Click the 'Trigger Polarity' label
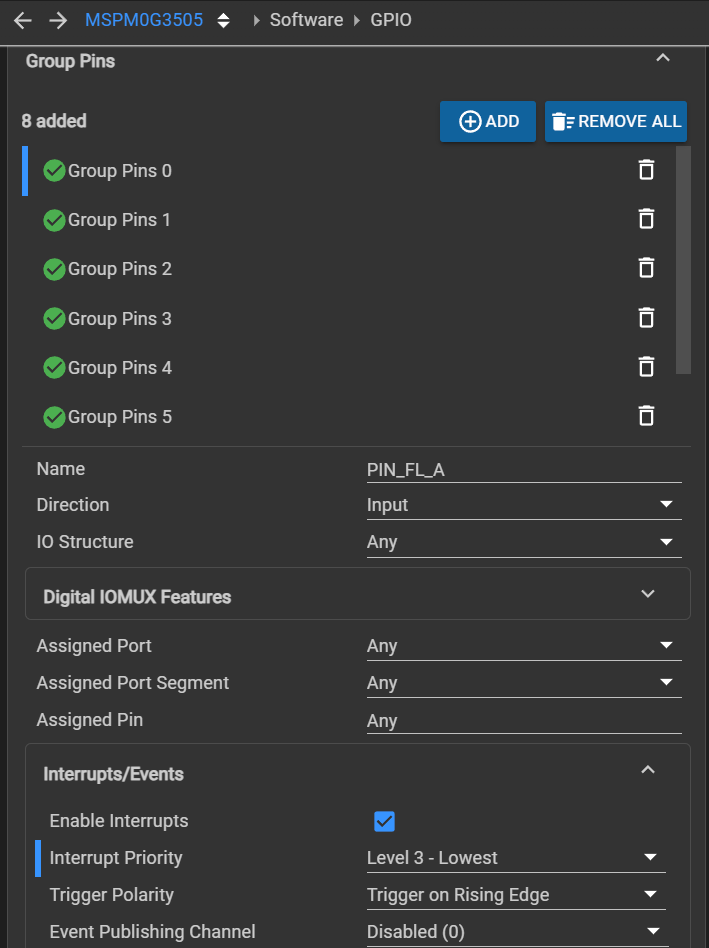 tap(112, 895)
